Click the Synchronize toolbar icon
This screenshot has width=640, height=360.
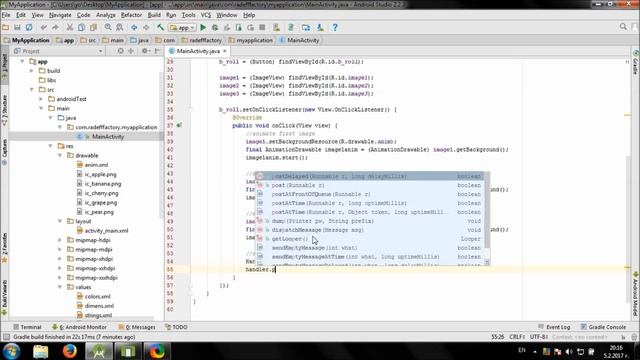click(x=29, y=27)
